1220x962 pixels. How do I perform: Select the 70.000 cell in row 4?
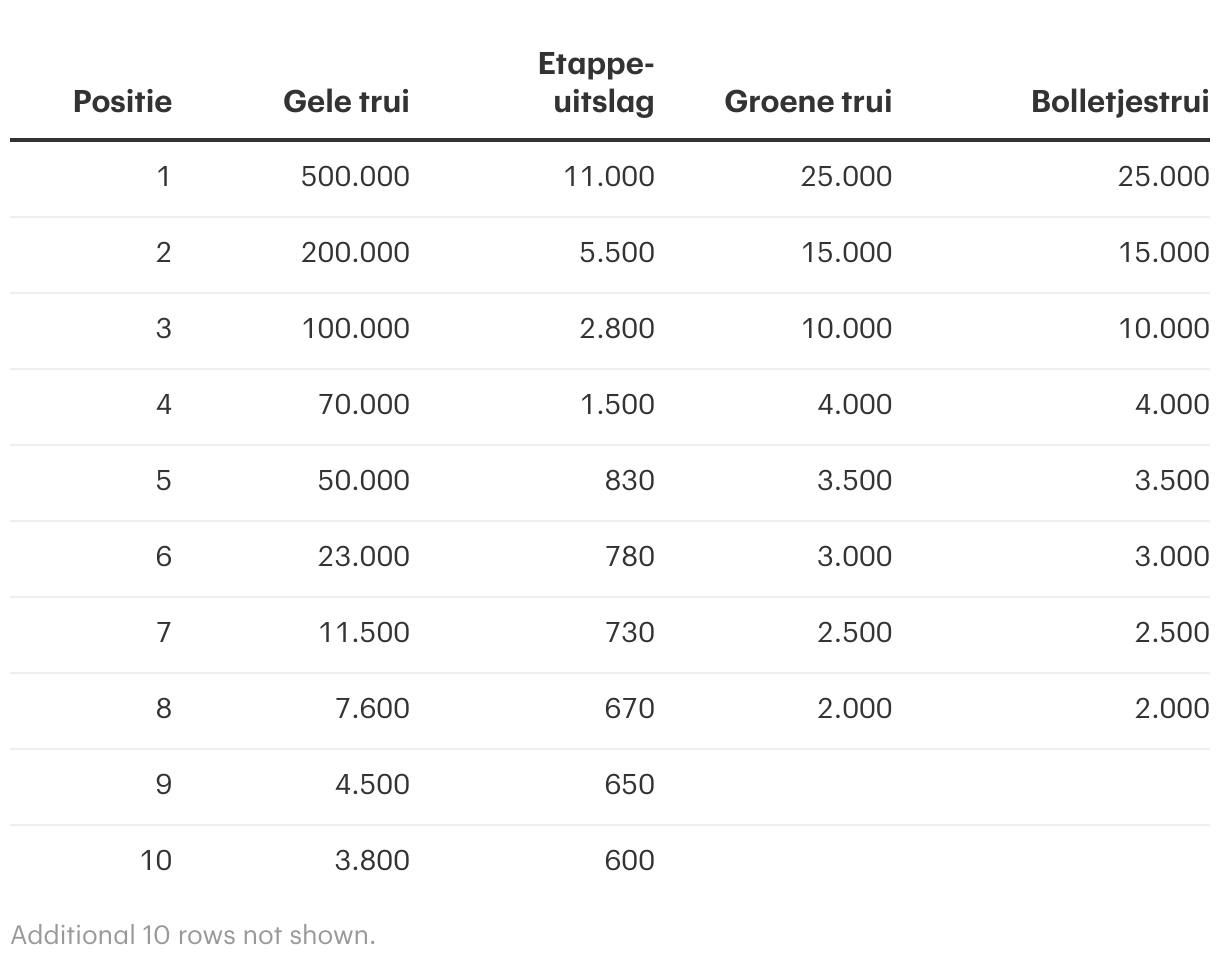pyautogui.click(x=364, y=404)
